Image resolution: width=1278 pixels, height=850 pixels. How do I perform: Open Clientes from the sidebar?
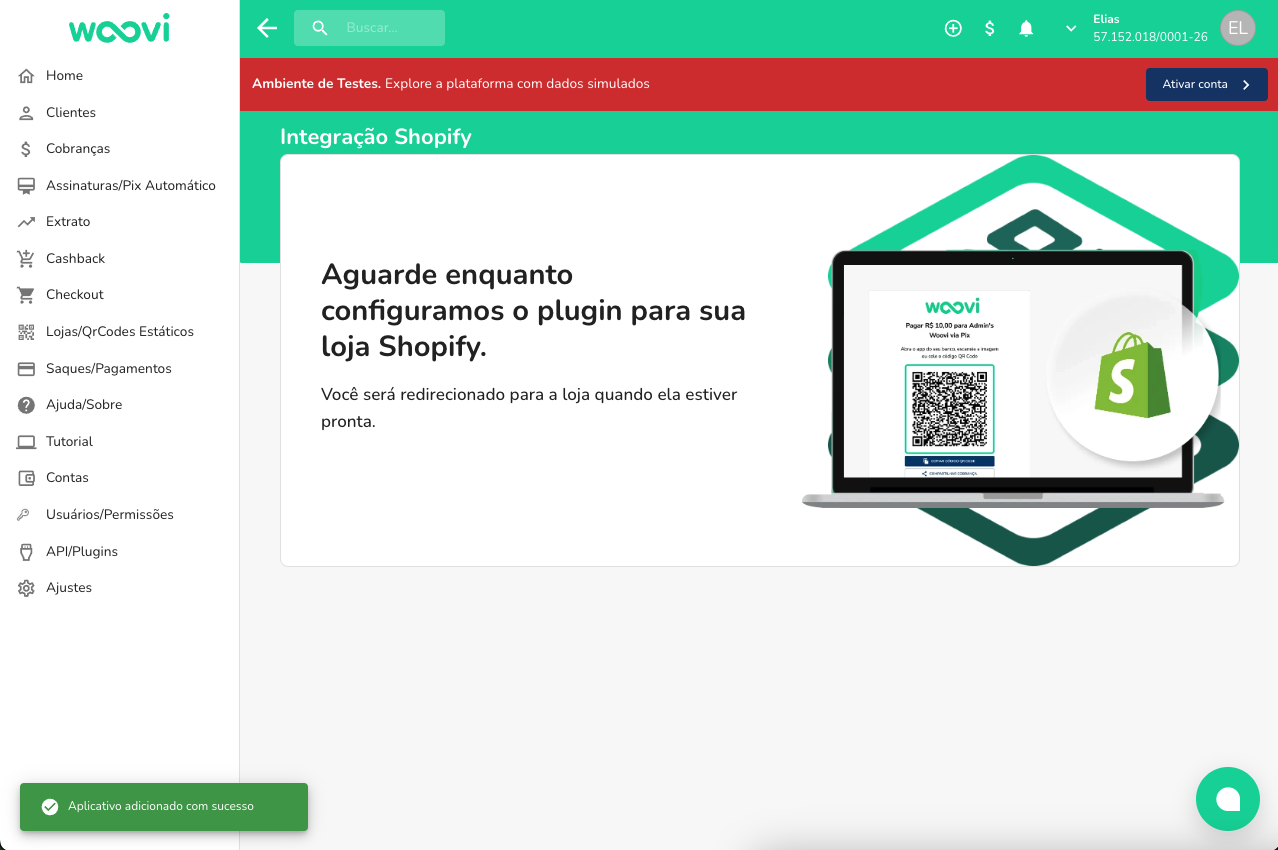(72, 112)
